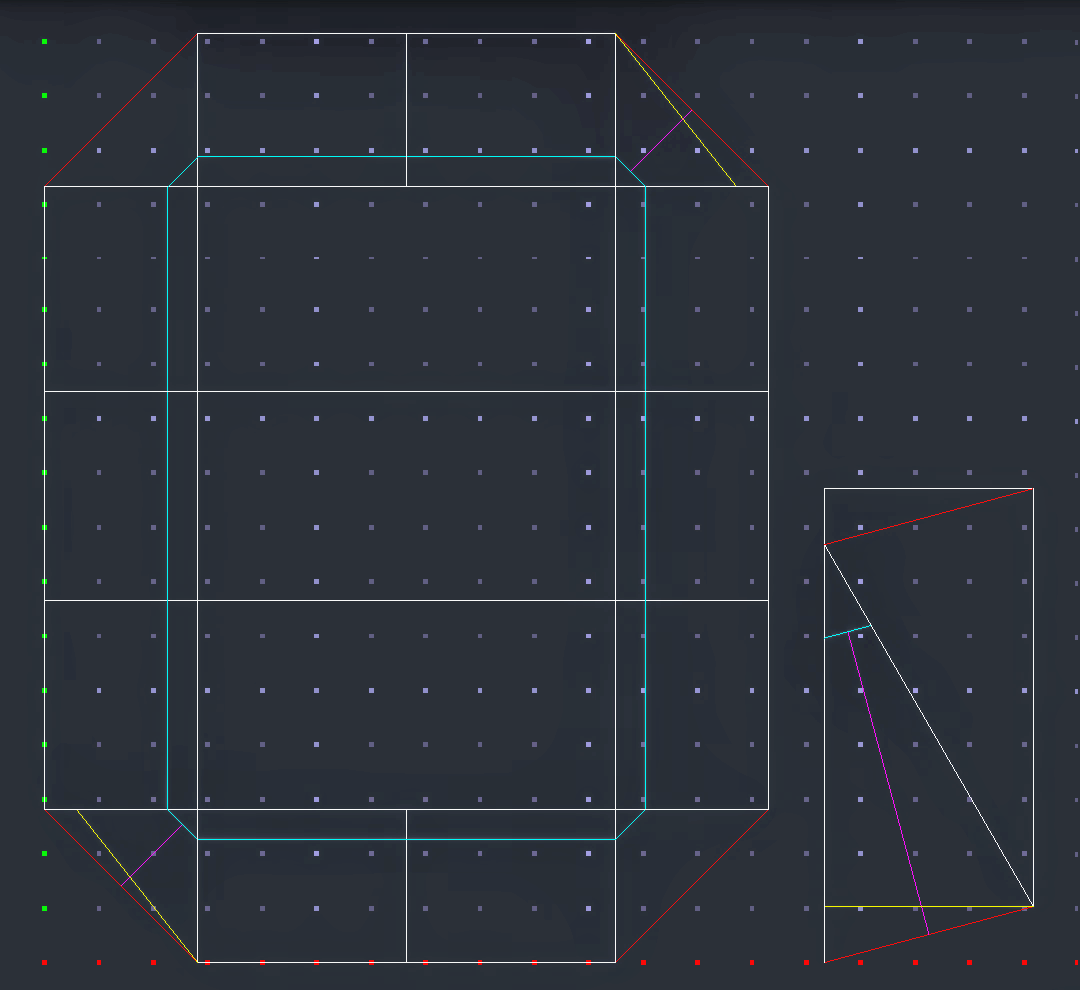Select the short cyan diagonal at upper-left inner corner
This screenshot has width=1080, height=990.
pyautogui.click(x=183, y=171)
